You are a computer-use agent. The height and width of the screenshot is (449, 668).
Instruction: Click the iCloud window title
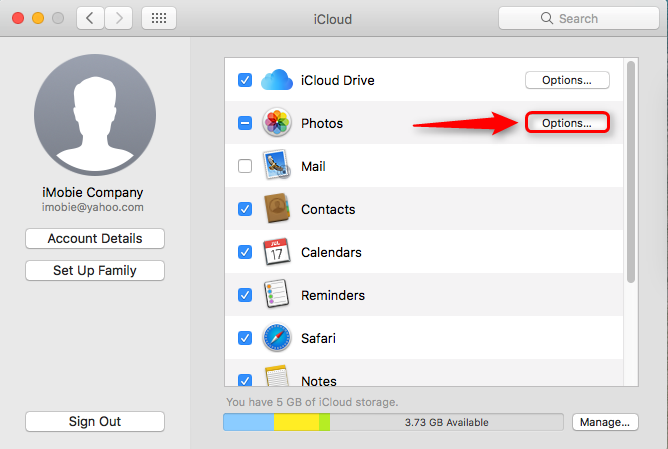pos(333,19)
